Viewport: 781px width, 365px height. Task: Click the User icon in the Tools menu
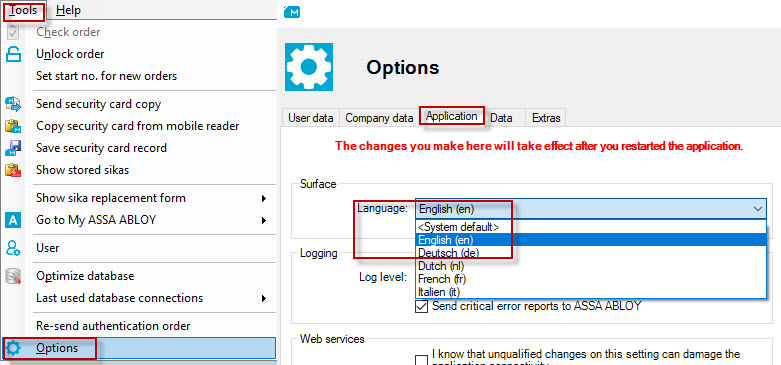(13, 247)
